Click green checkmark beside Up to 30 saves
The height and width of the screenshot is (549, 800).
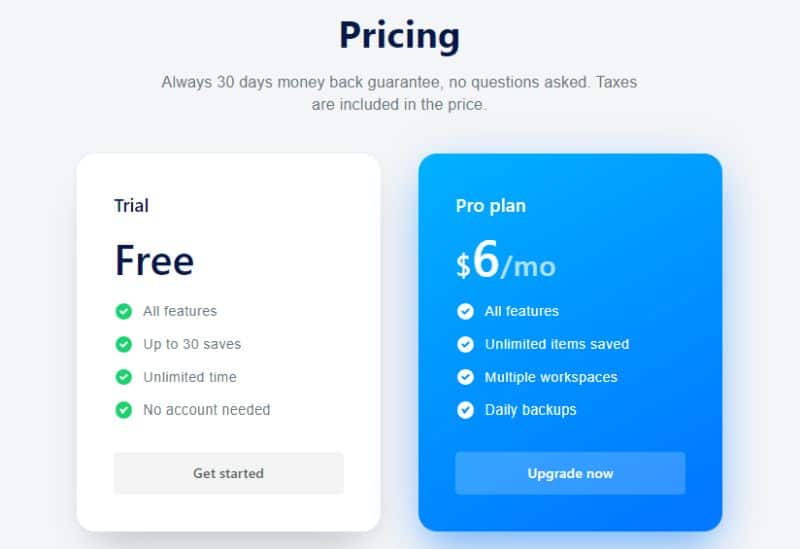point(123,344)
